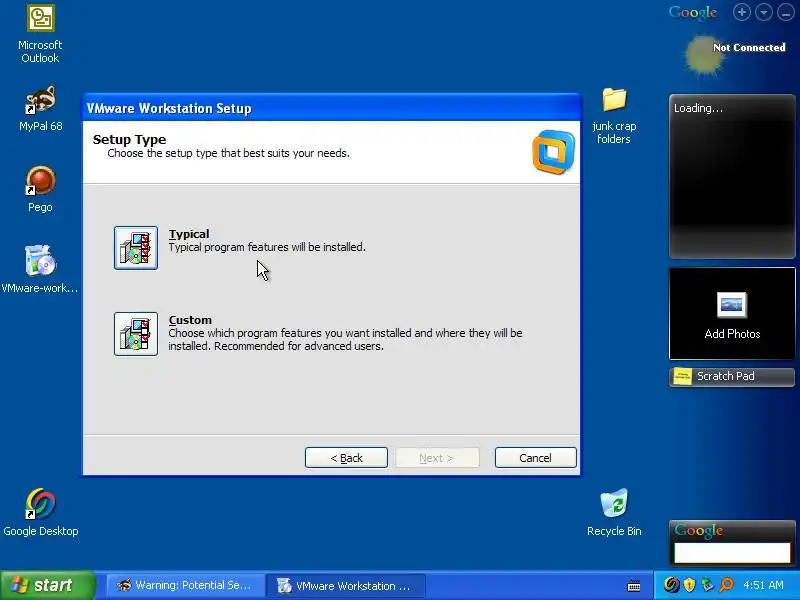The height and width of the screenshot is (600, 800).
Task: Click the Google logo atop sidebar
Action: click(693, 13)
